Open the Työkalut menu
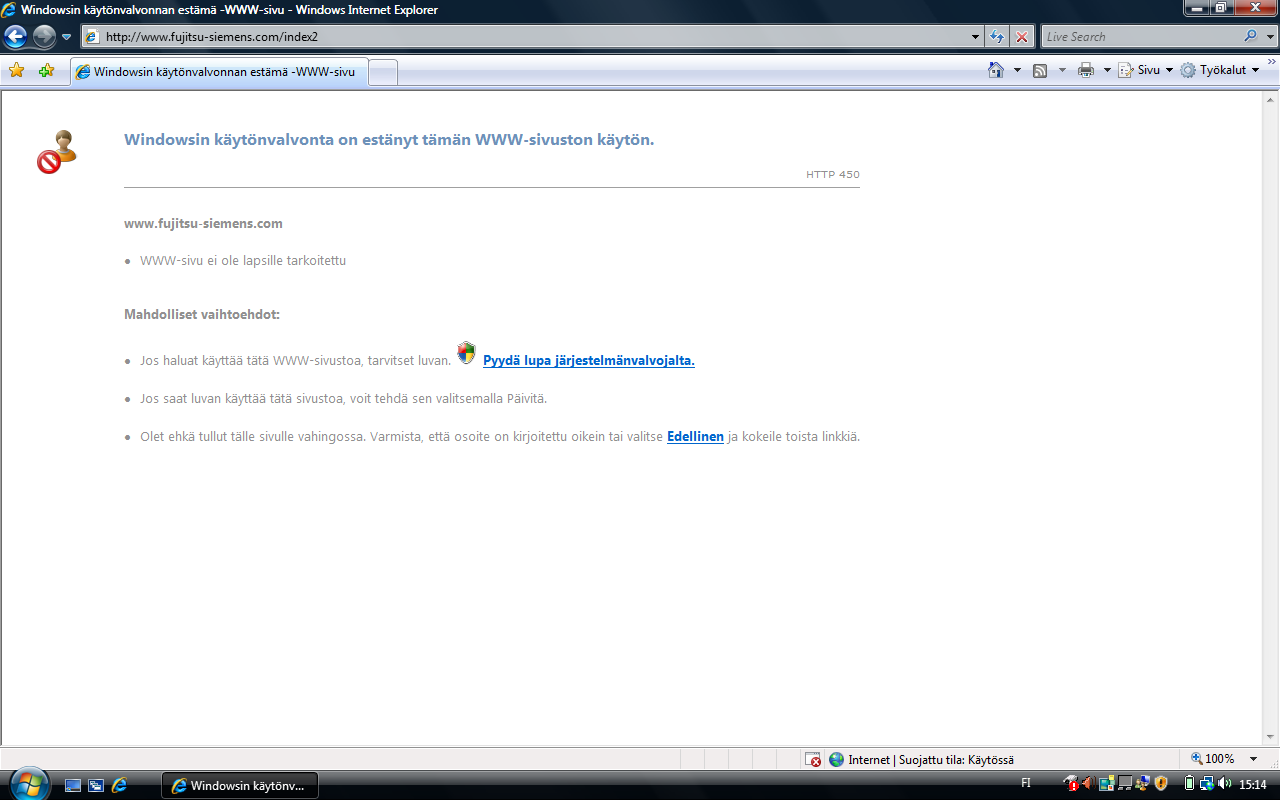 (x=1220, y=70)
